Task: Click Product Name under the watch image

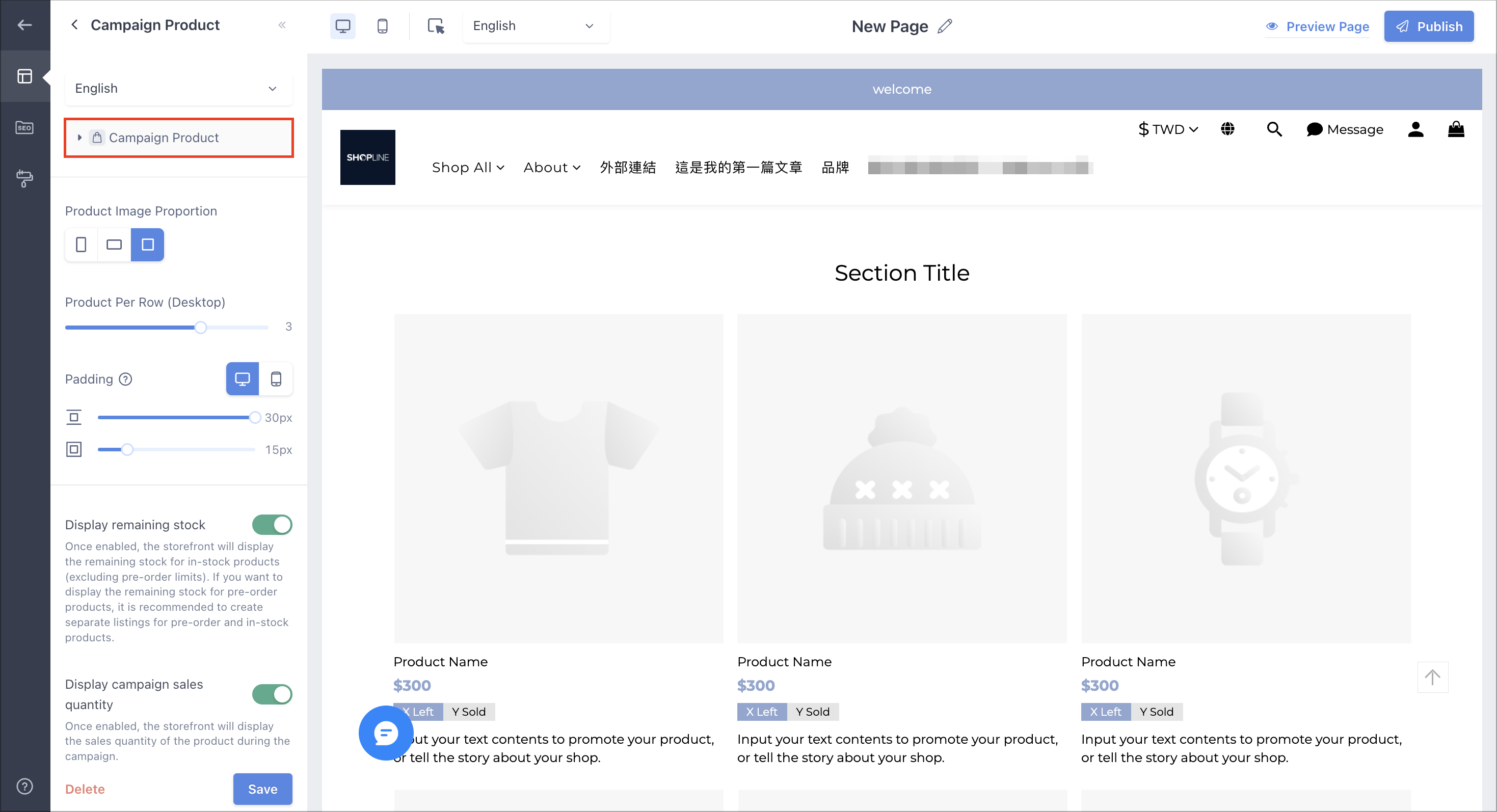Action: (1128, 662)
